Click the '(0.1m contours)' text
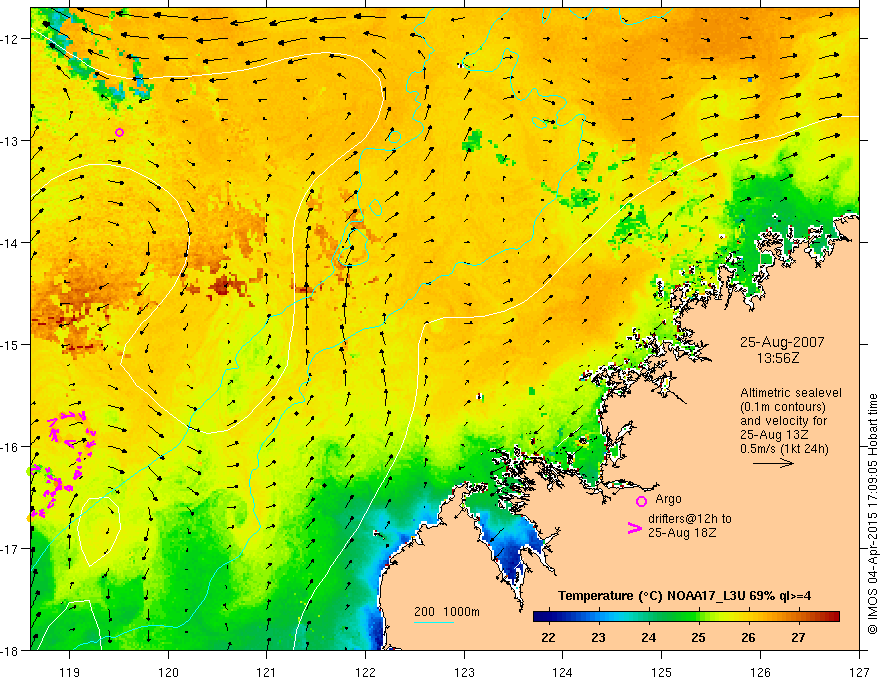This screenshot has height=680, width=880. pyautogui.click(x=783, y=407)
